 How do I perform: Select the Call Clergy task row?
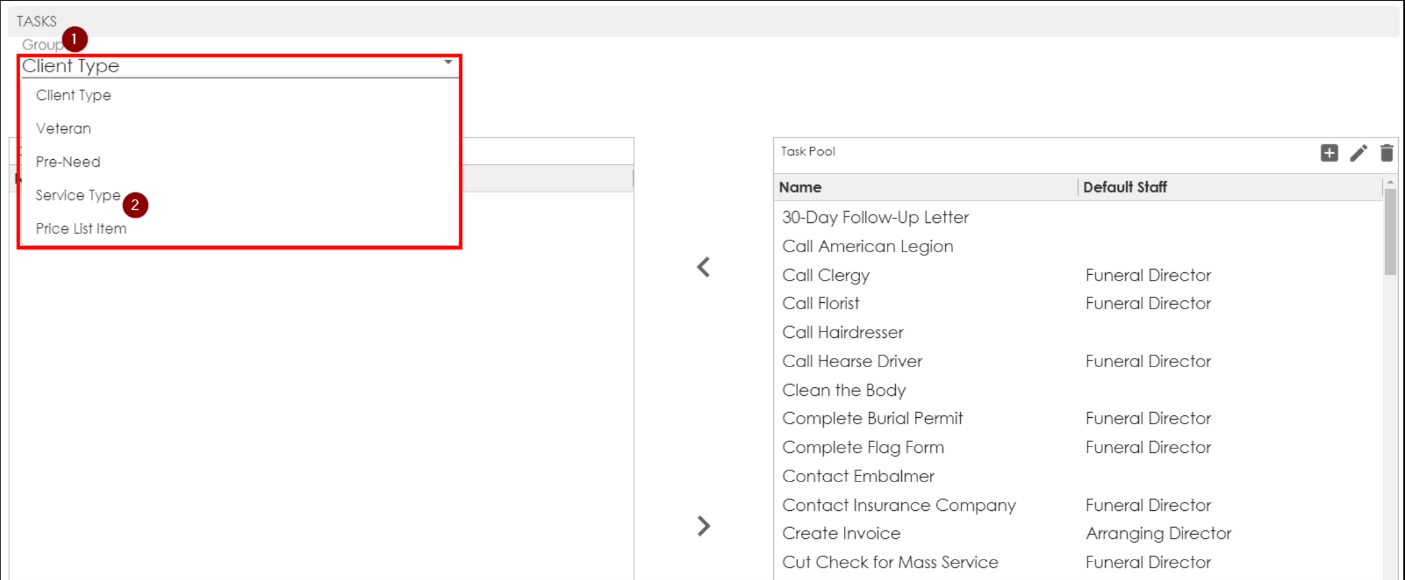826,276
